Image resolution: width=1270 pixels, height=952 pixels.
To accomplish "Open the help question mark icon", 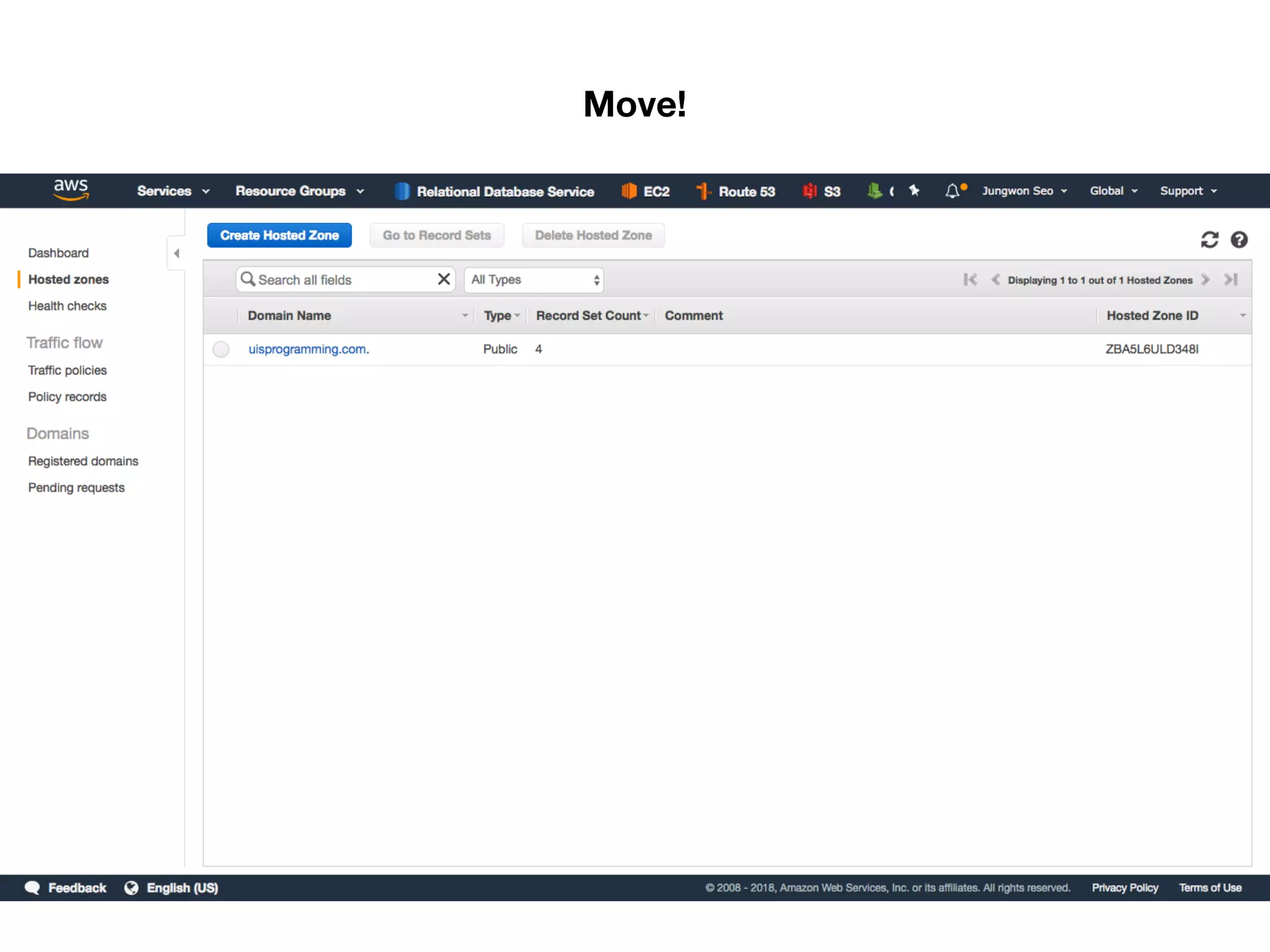I will (x=1239, y=240).
